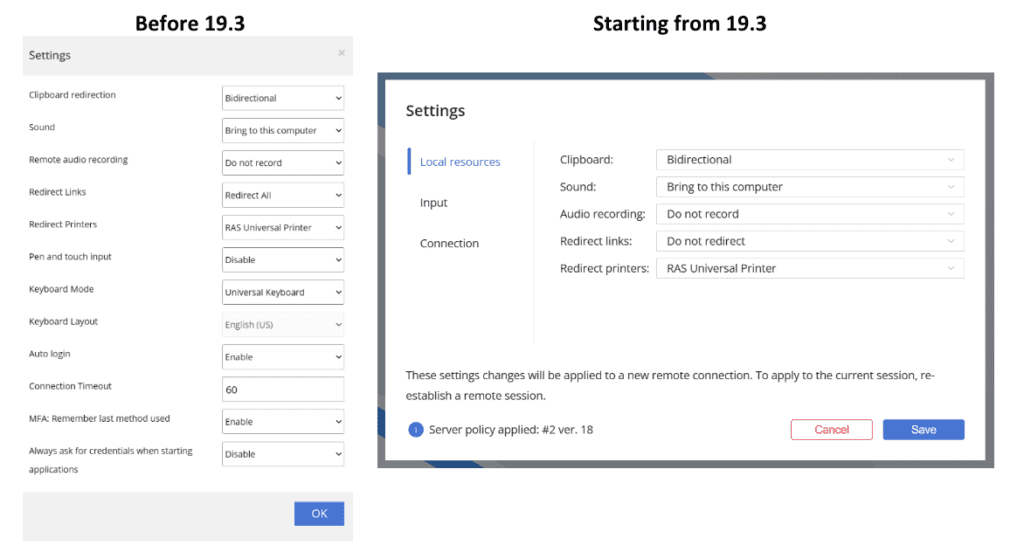Open Pen and touch input dropdown

pyautogui.click(x=283, y=260)
